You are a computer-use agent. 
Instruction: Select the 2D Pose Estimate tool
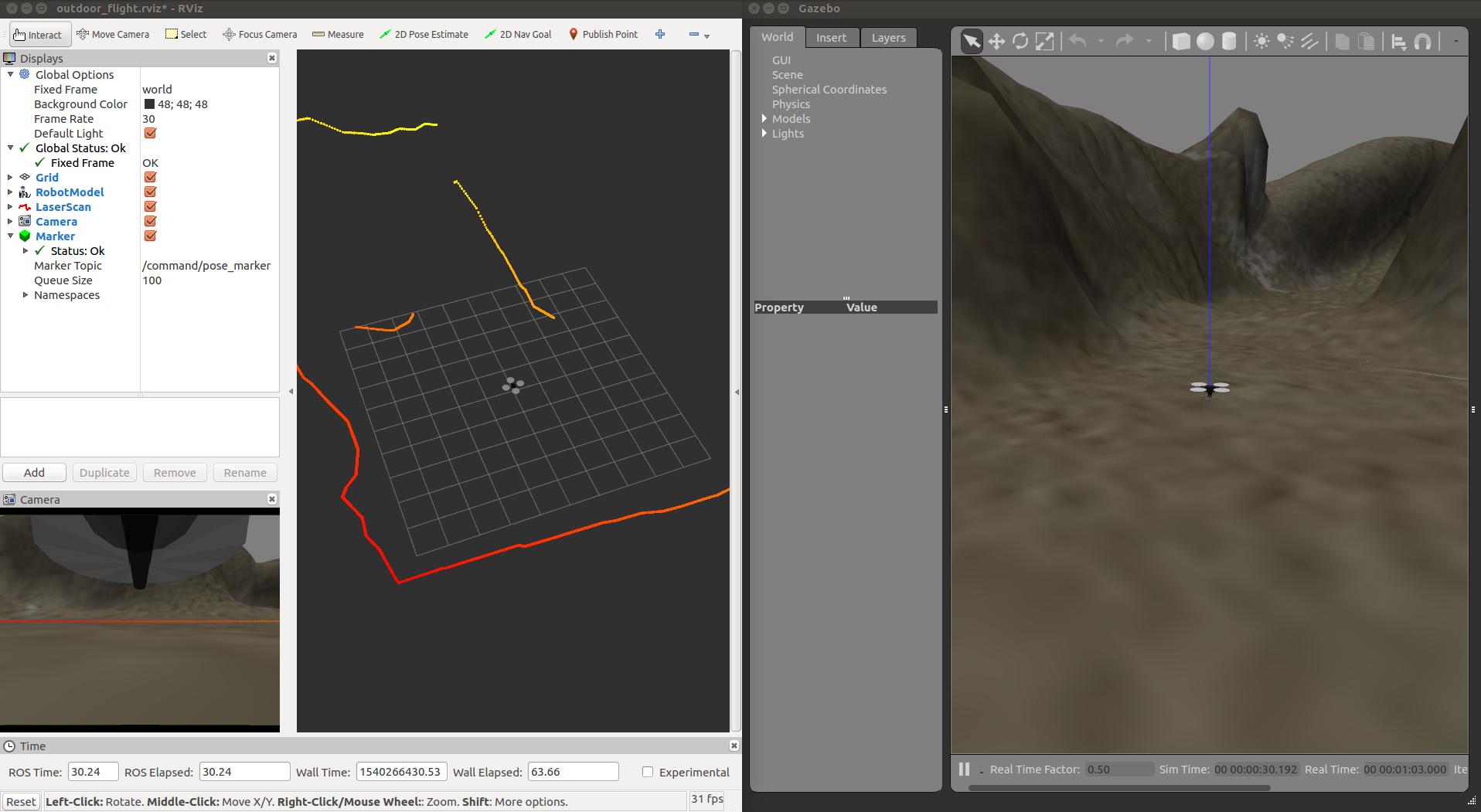coord(424,34)
